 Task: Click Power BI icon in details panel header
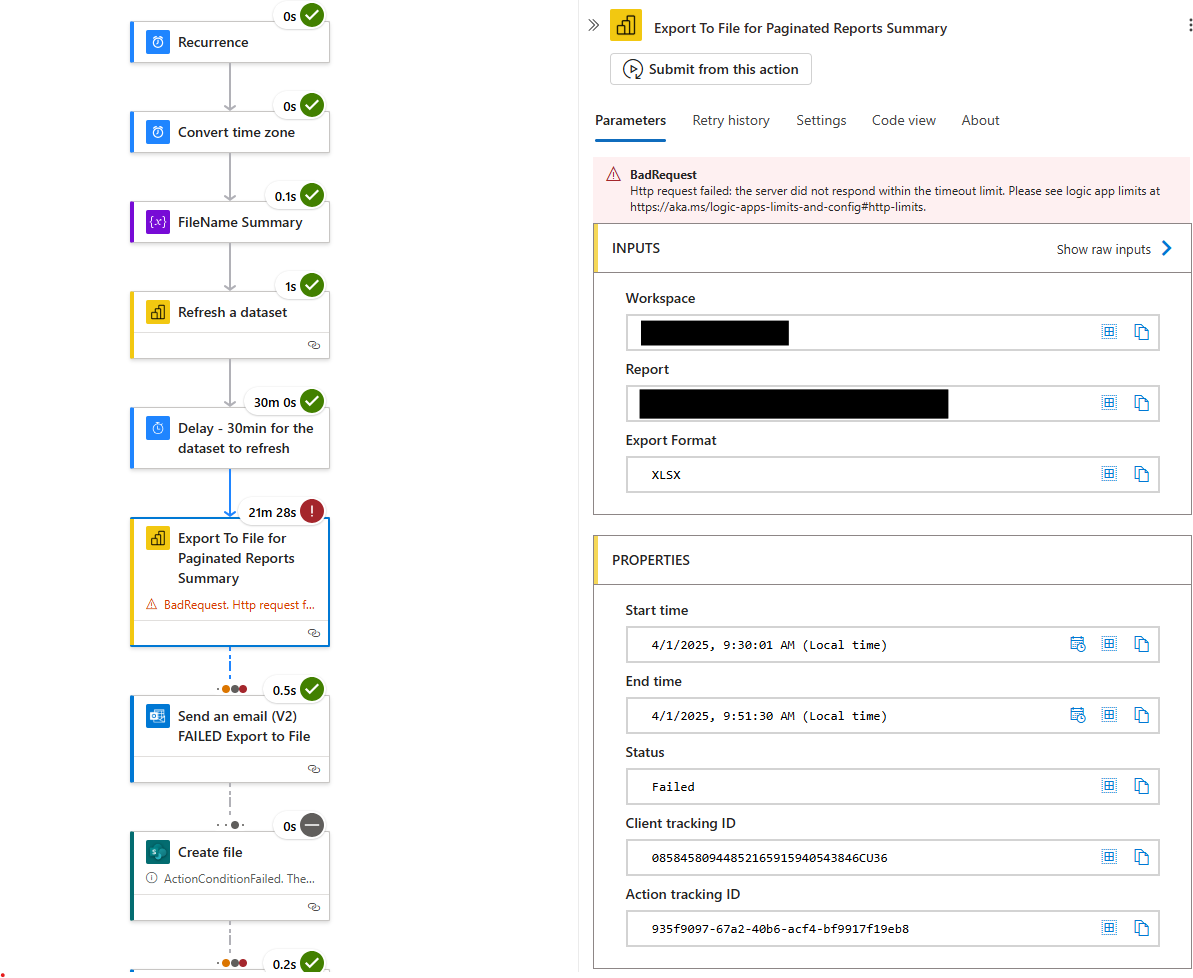coord(625,25)
